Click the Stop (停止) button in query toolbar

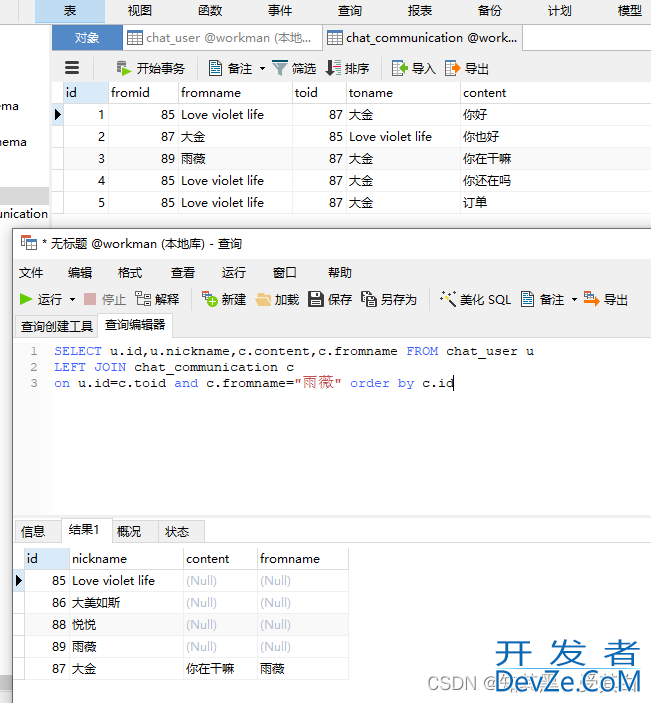click(105, 299)
